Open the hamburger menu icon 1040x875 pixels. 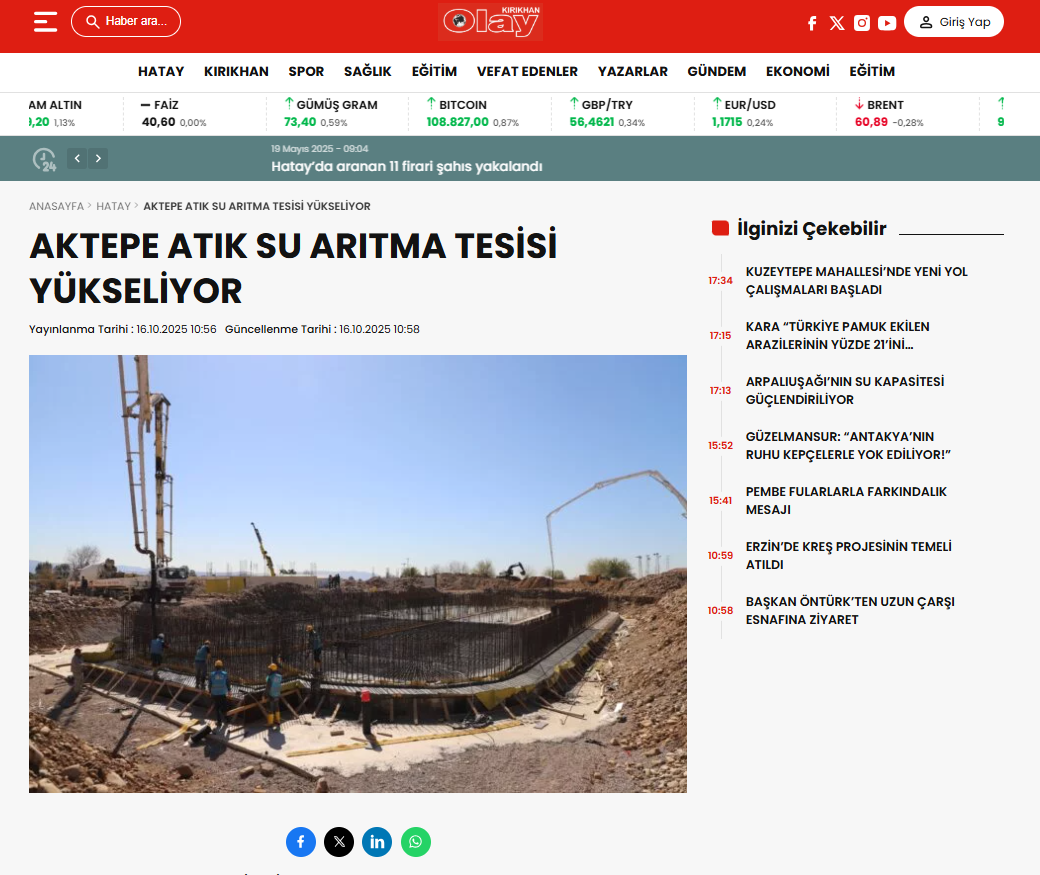[45, 22]
